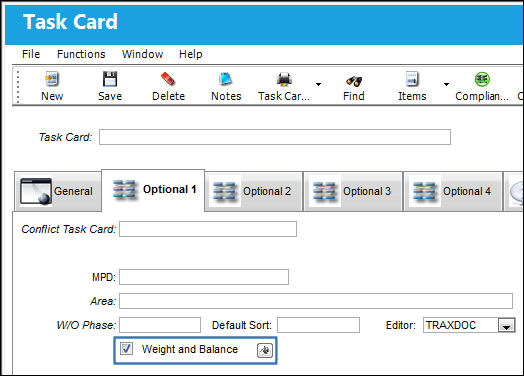Click the Area input field

pyautogui.click(x=316, y=301)
